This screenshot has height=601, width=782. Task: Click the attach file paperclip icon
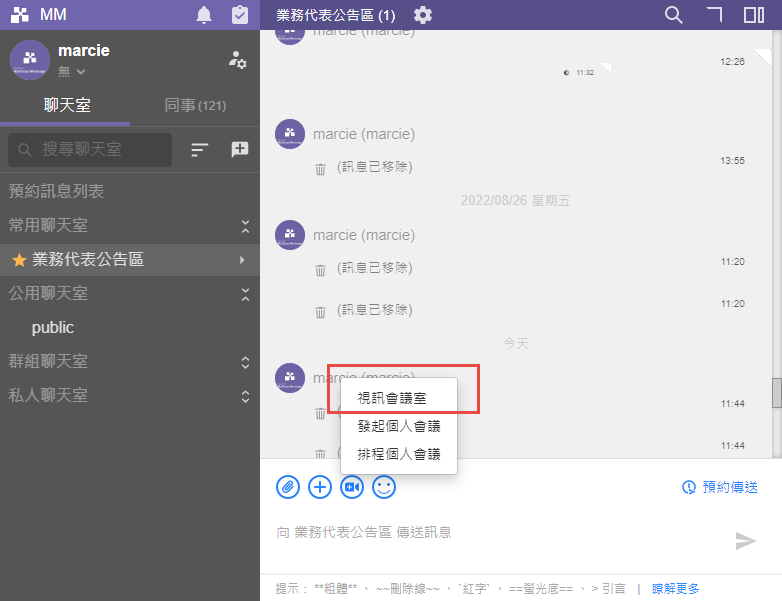(x=288, y=487)
